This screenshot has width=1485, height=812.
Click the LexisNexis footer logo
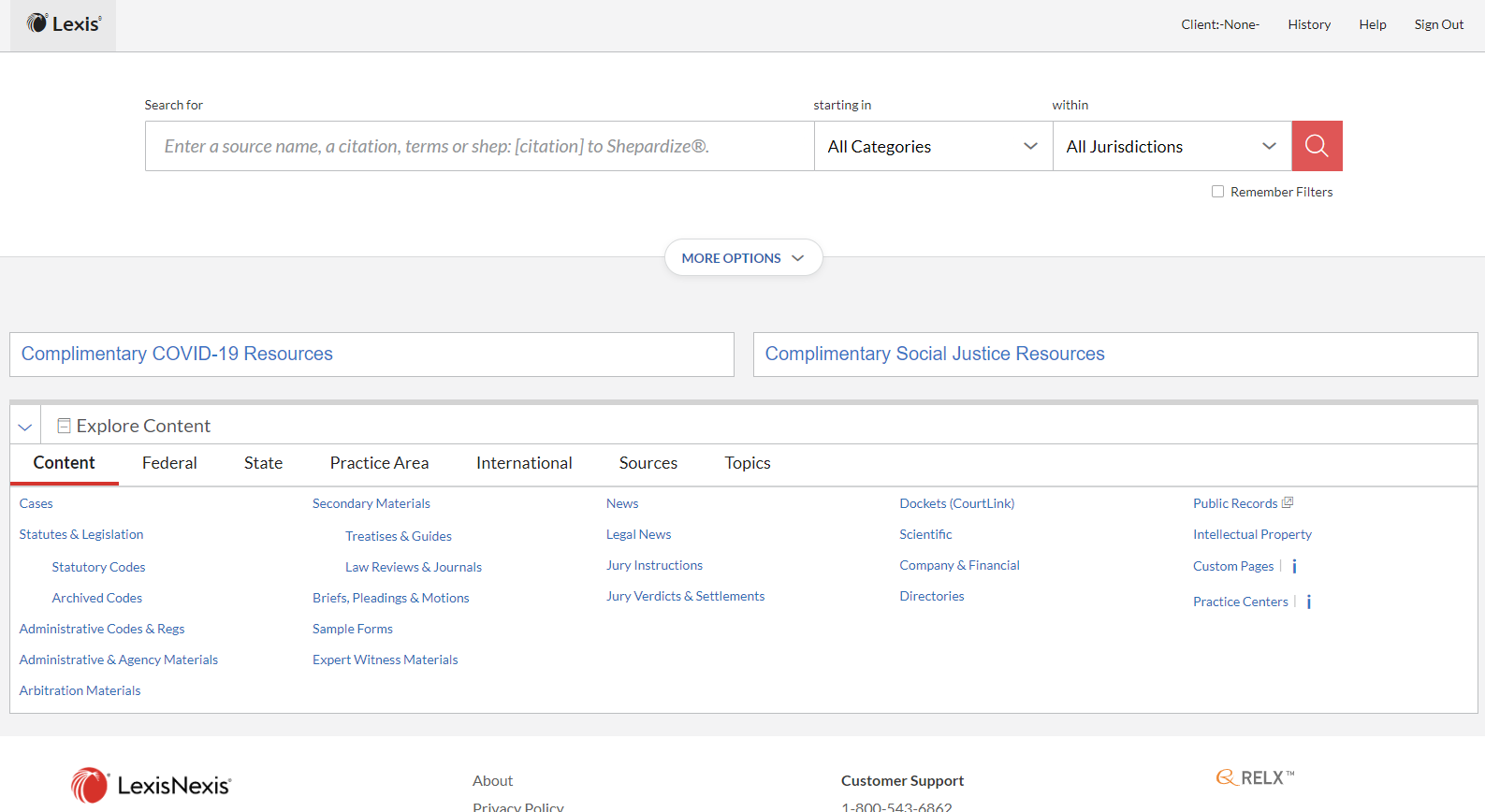(x=151, y=785)
